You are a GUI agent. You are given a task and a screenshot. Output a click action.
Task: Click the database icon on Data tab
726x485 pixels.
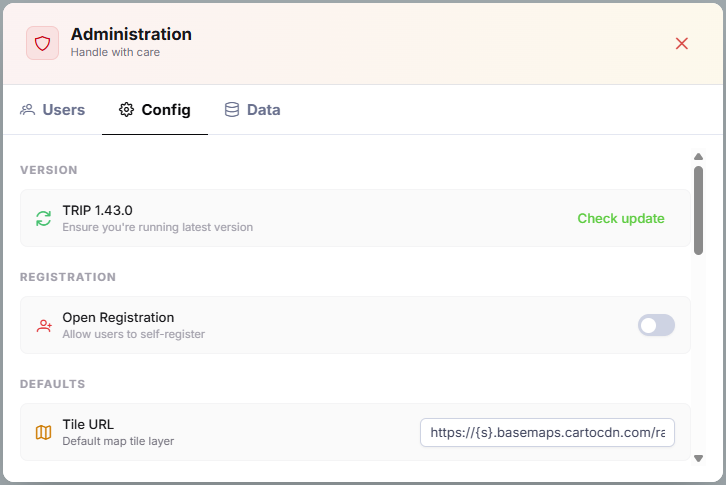pos(232,110)
